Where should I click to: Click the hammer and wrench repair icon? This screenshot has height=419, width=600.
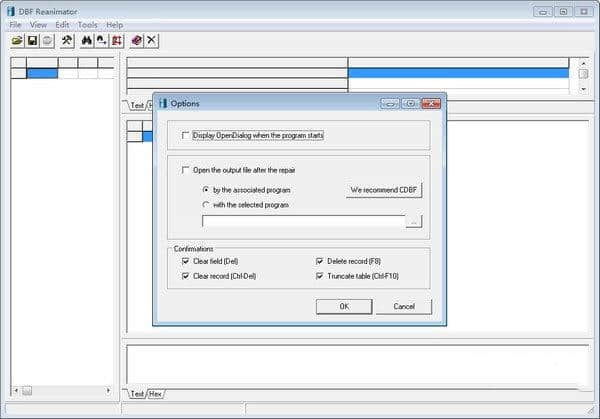pyautogui.click(x=67, y=41)
